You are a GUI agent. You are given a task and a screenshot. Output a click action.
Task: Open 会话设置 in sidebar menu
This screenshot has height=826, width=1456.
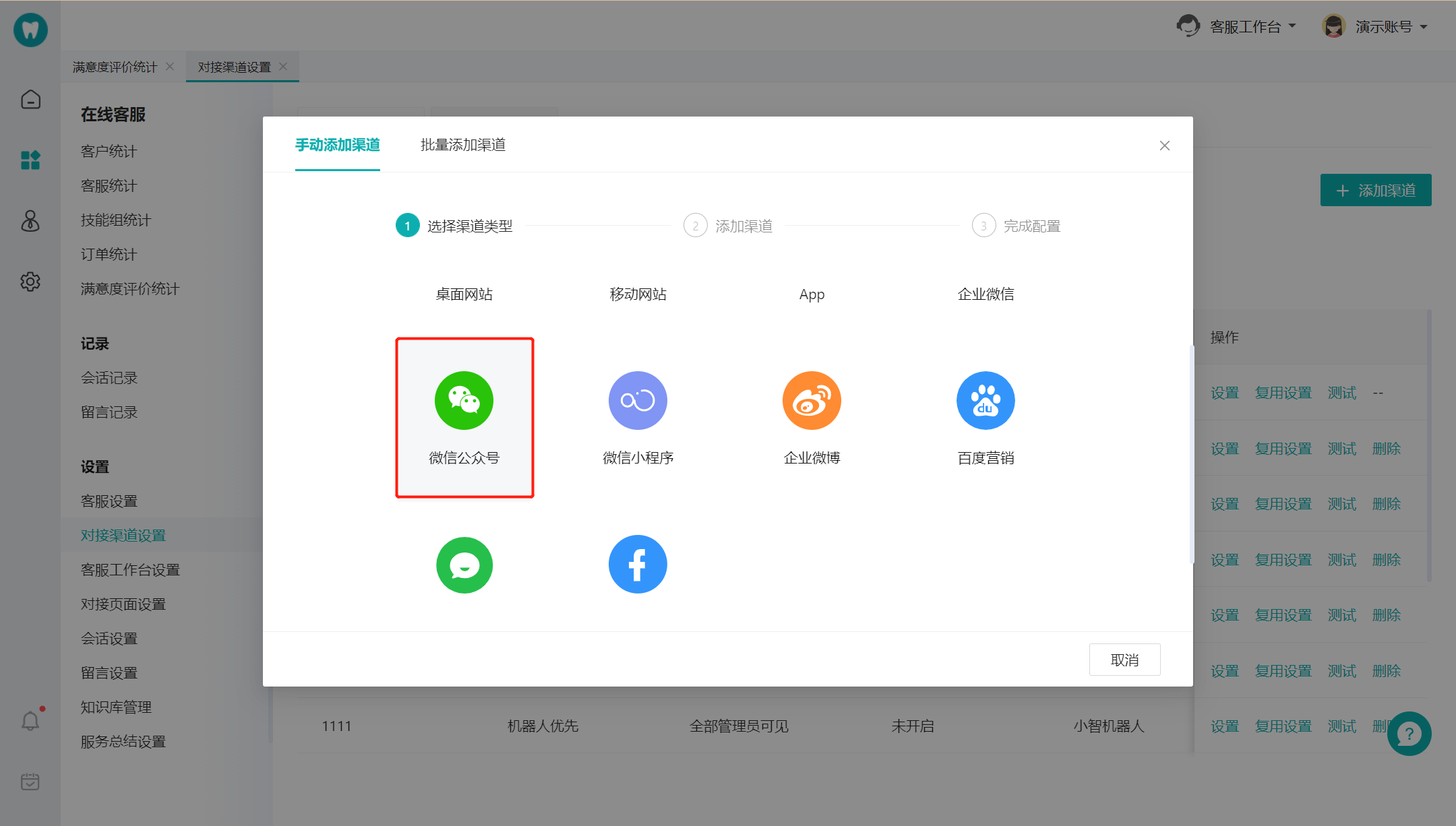coord(109,638)
